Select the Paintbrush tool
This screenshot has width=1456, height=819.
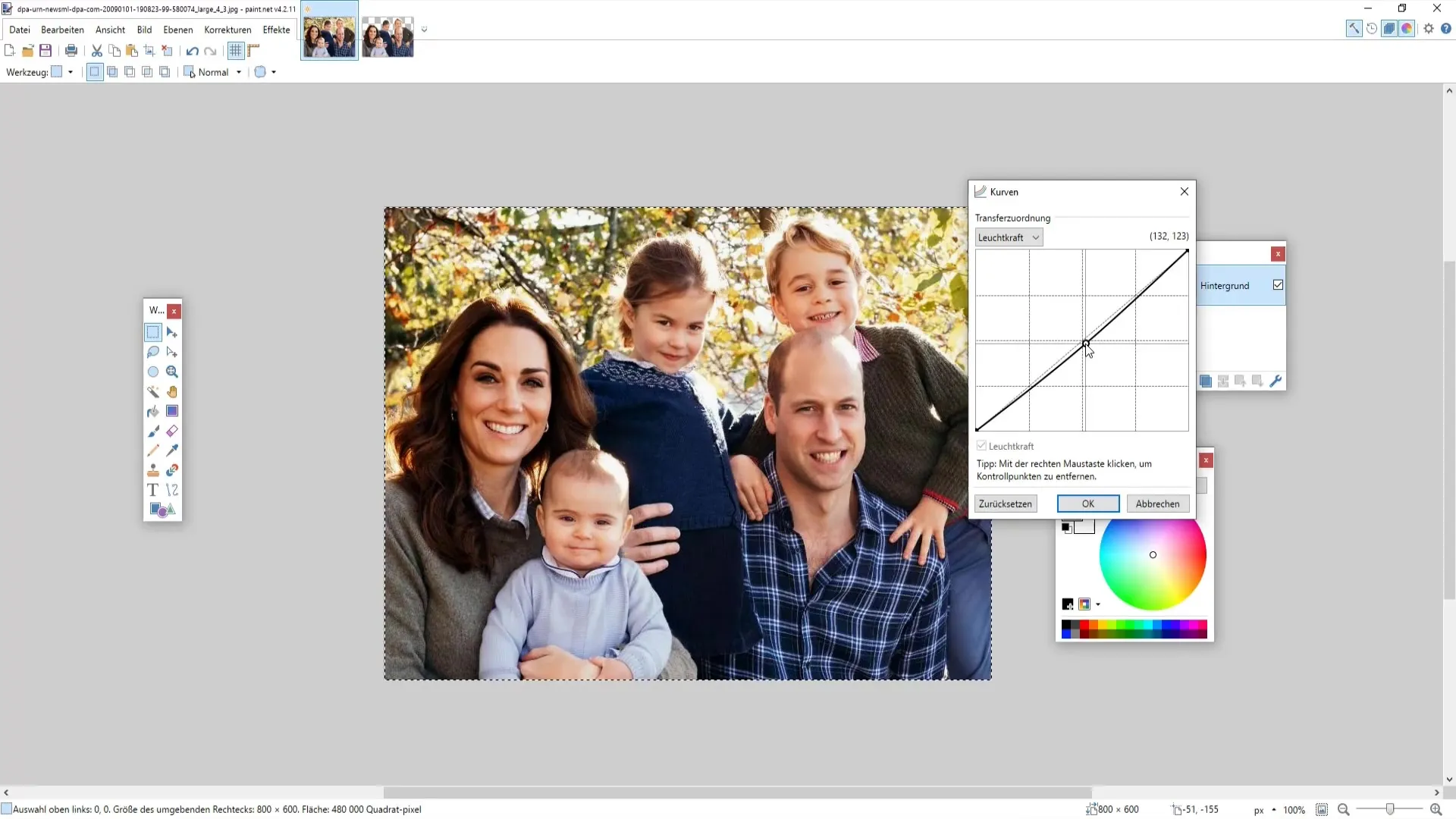[153, 430]
